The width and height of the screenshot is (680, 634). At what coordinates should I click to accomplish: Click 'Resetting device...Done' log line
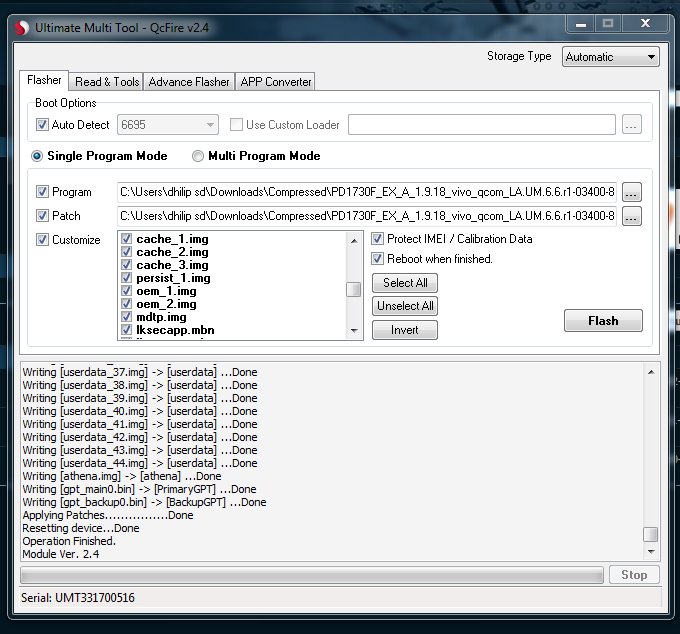(x=81, y=528)
